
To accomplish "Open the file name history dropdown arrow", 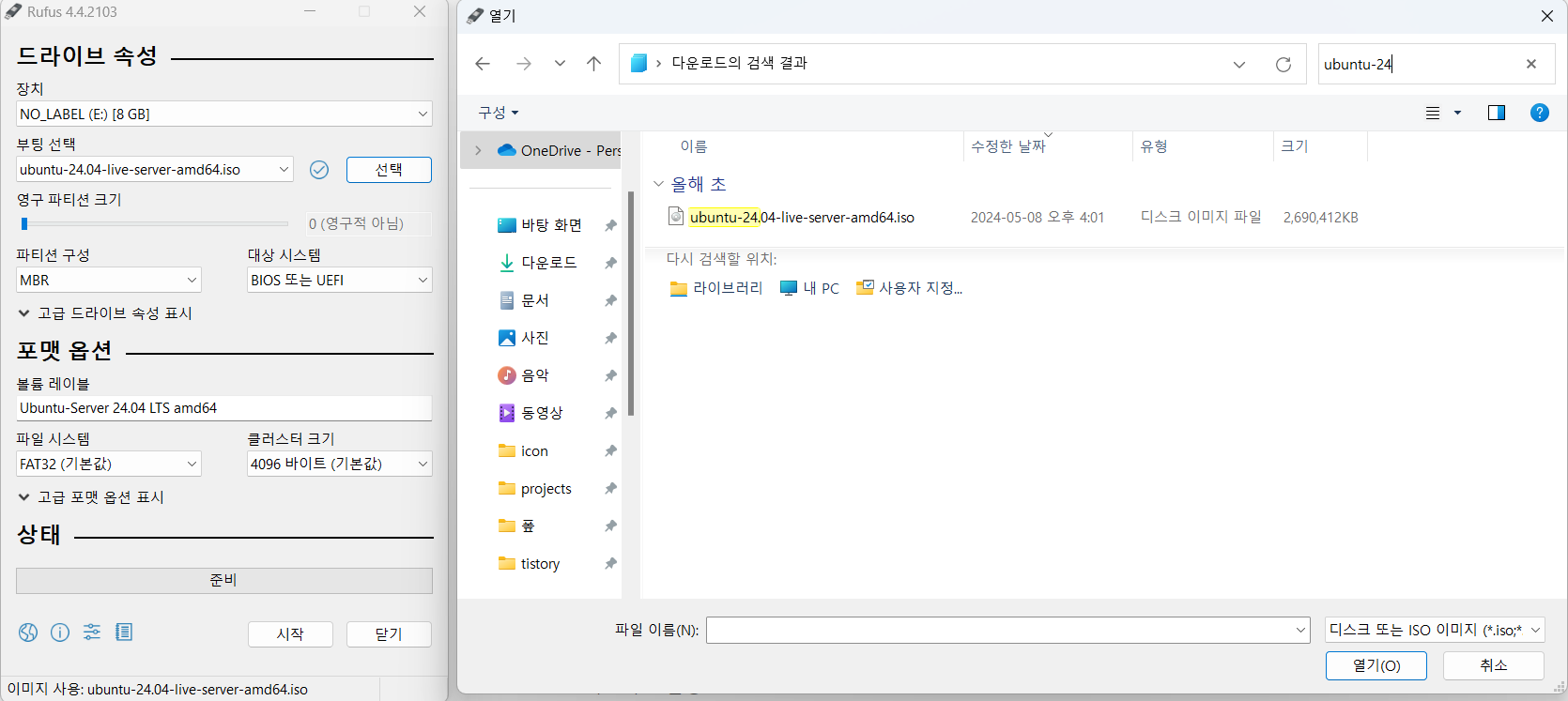I will coord(1301,630).
